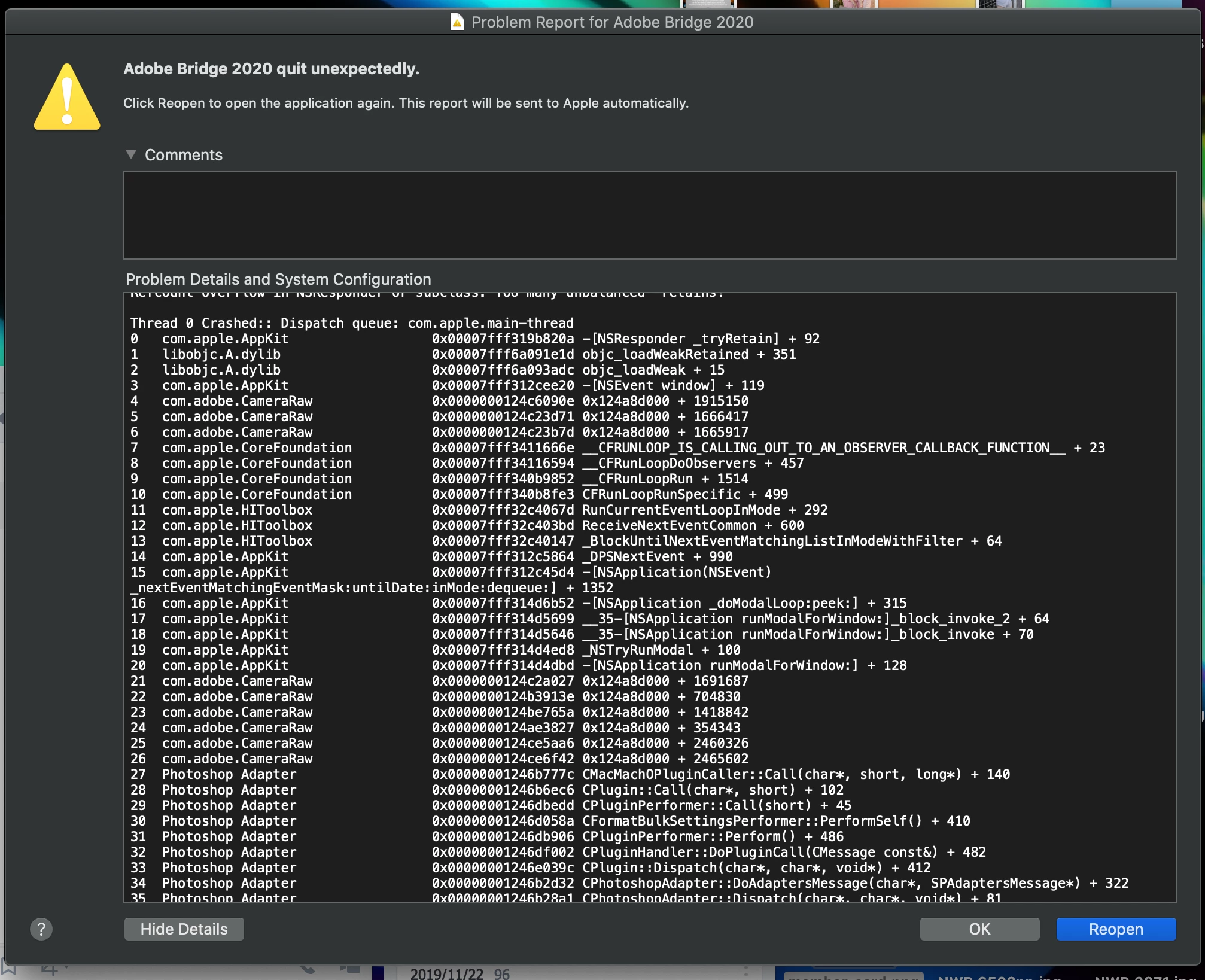The height and width of the screenshot is (980, 1205).
Task: Click the 'Problem Details and System Configuration' heading
Action: tap(278, 279)
